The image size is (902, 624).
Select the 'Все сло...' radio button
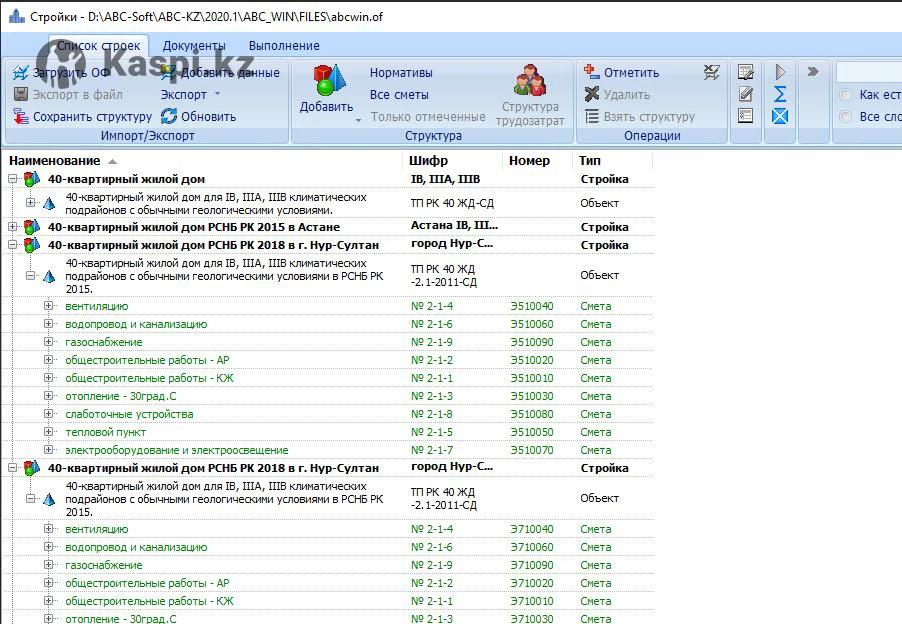click(x=846, y=117)
